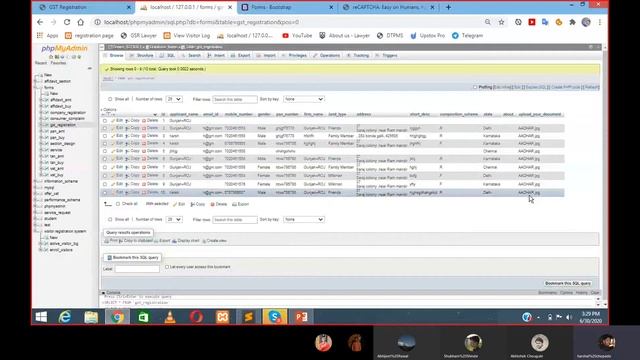Open the SQL tab

(167, 56)
